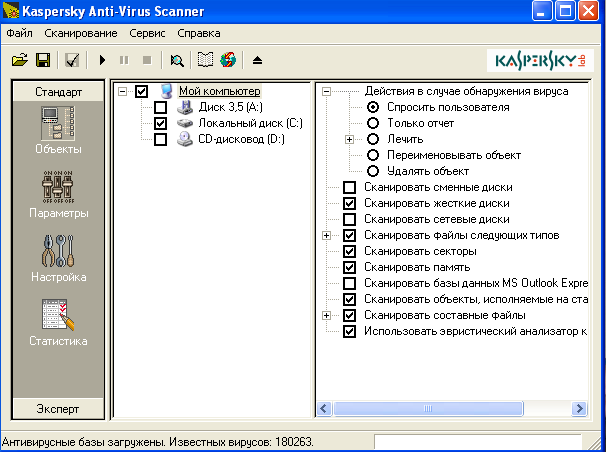Click the horizontal scrollbar thumb in settings pane
The image size is (606, 452).
pyautogui.click(x=428, y=409)
